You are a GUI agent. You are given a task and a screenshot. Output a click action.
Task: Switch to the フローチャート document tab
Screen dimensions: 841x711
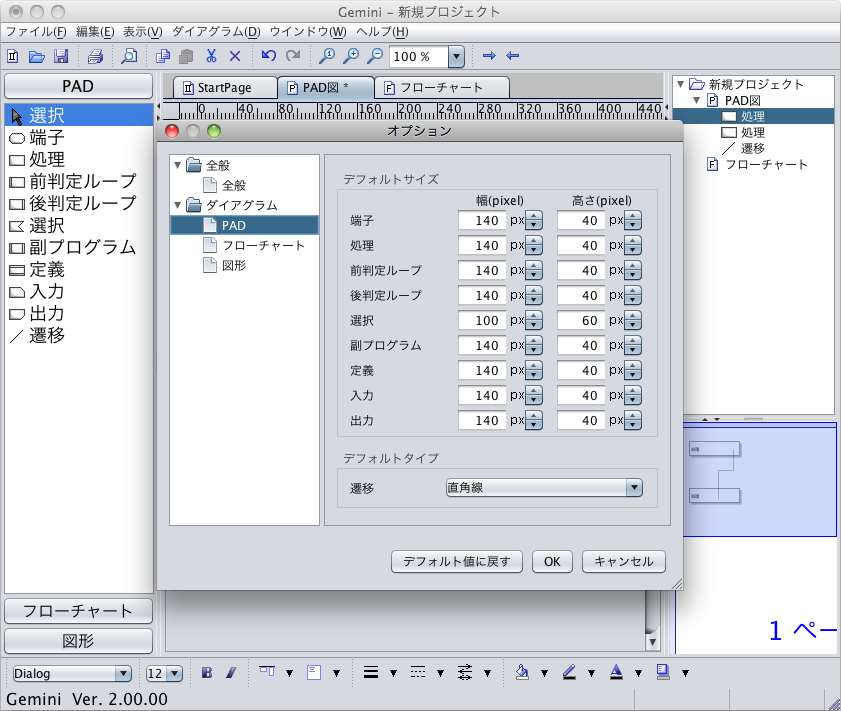point(441,87)
